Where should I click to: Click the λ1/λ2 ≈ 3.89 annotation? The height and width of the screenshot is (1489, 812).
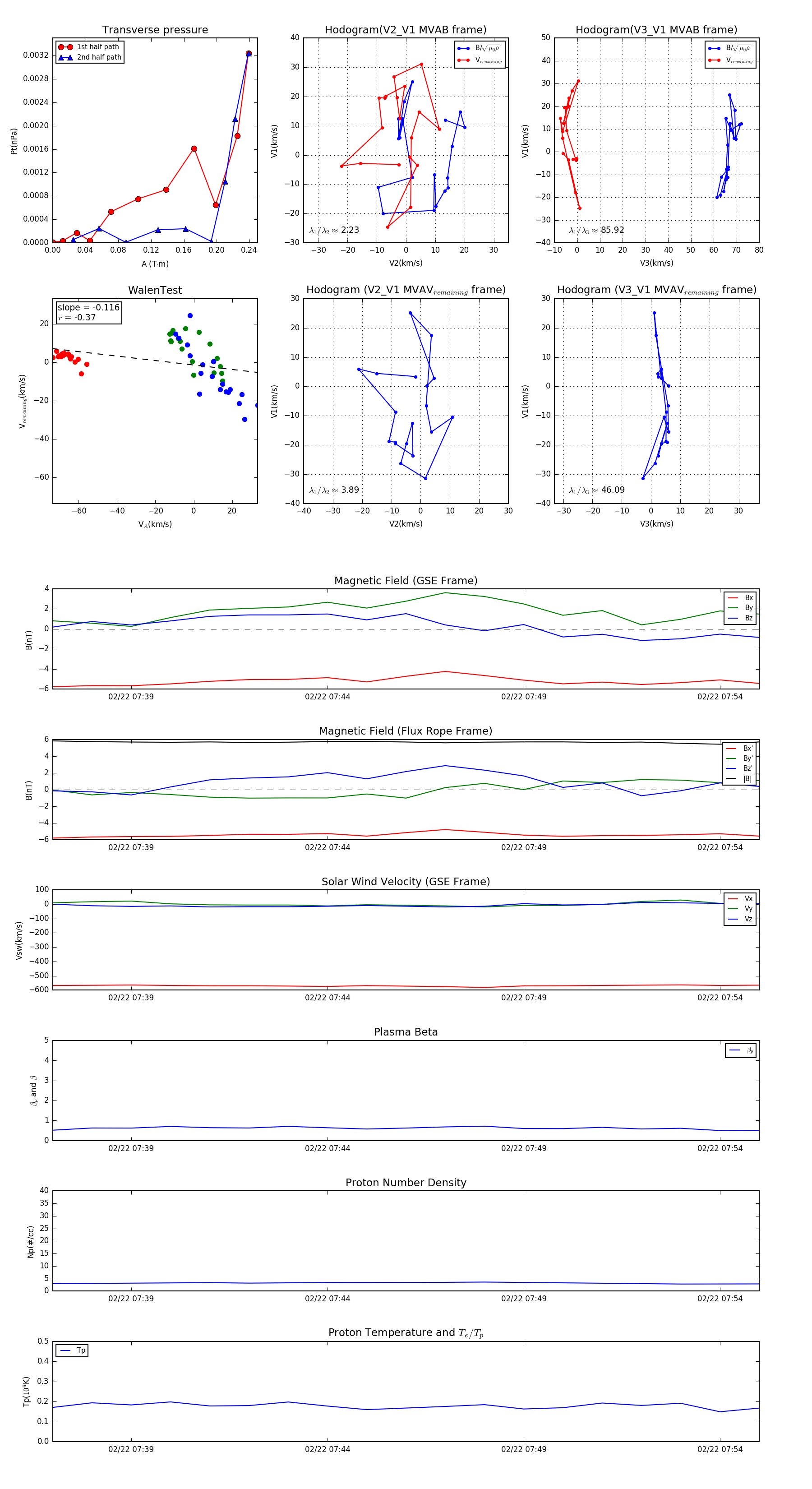coord(334,490)
